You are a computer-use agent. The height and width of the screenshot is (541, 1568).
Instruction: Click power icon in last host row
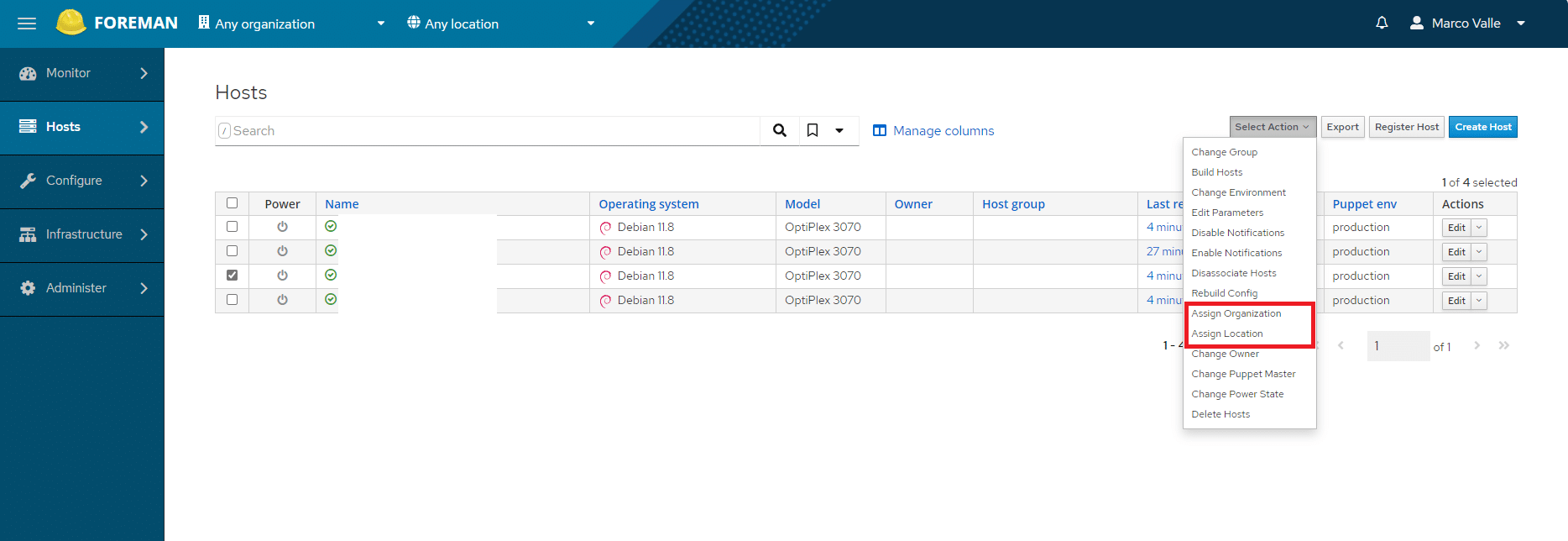point(282,300)
